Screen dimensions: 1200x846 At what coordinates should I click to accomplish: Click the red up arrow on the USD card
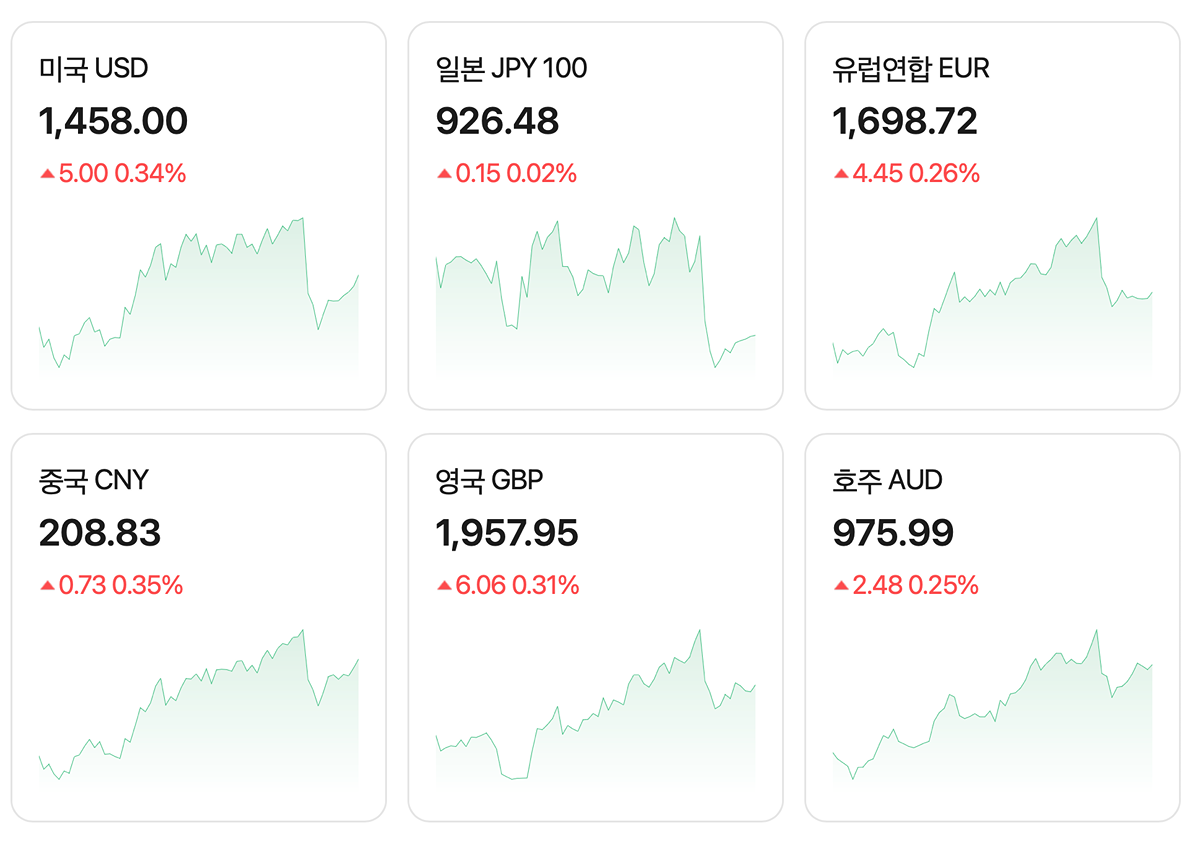click(46, 174)
